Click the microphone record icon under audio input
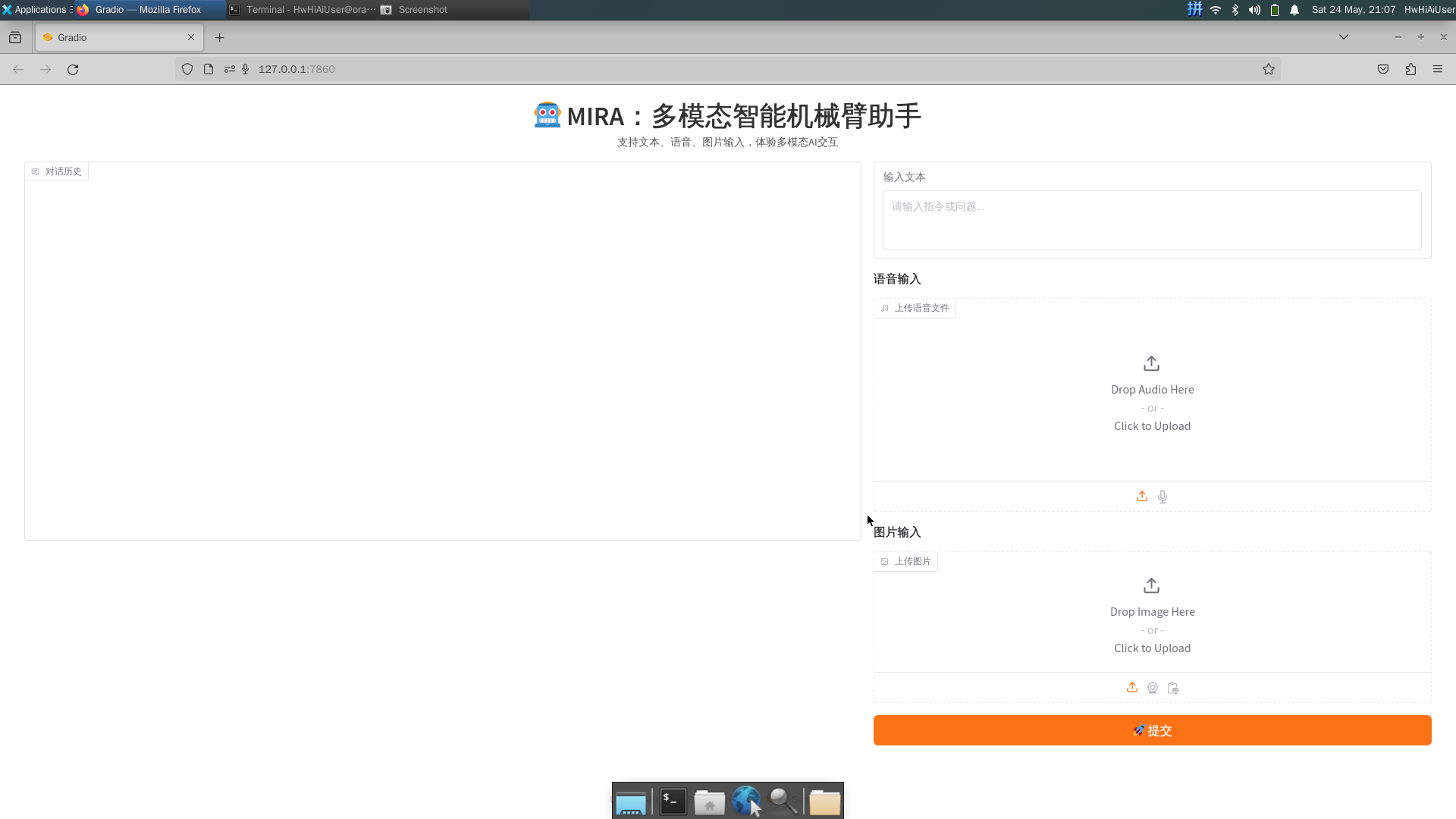 1163,497
